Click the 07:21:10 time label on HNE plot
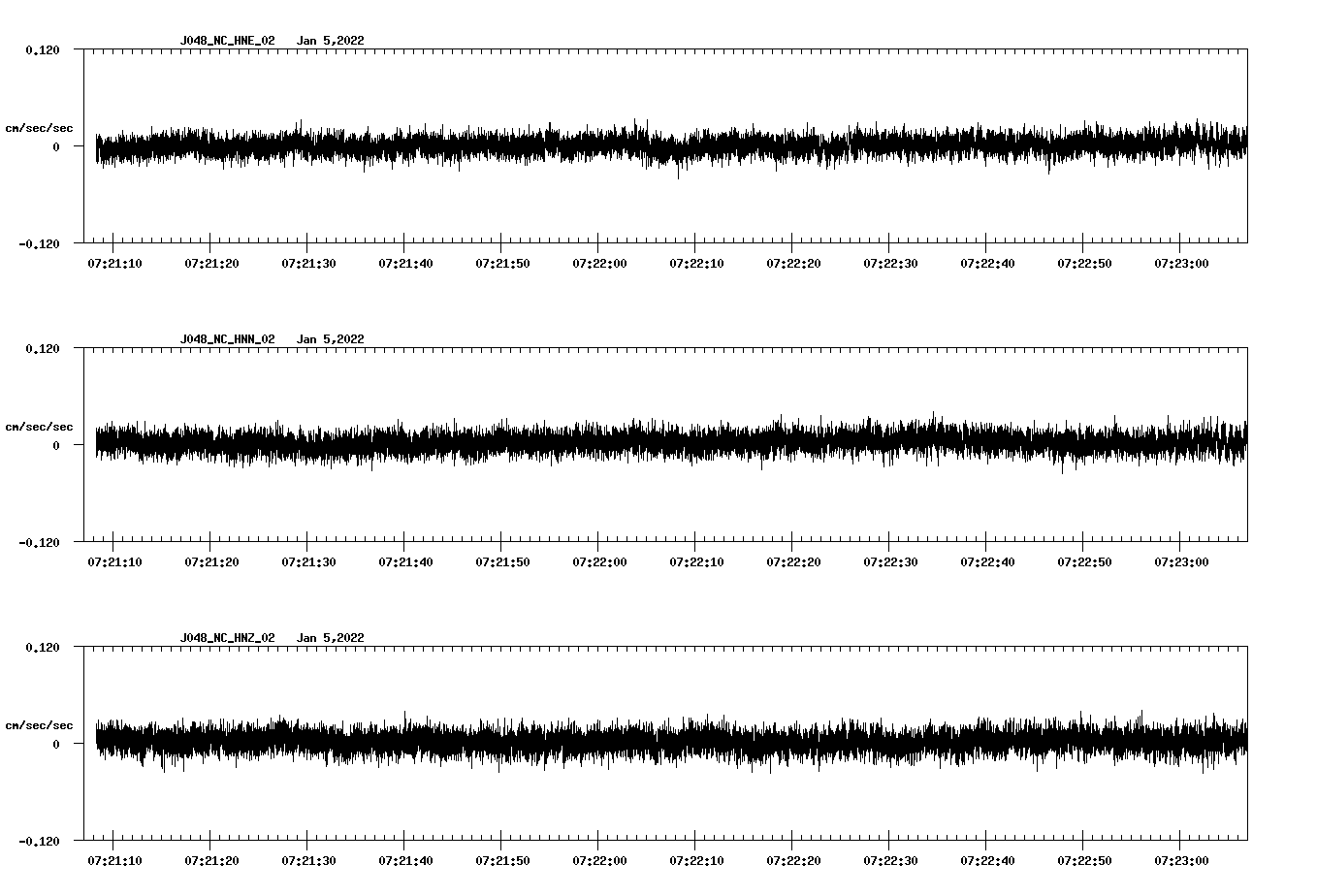 pyautogui.click(x=114, y=263)
